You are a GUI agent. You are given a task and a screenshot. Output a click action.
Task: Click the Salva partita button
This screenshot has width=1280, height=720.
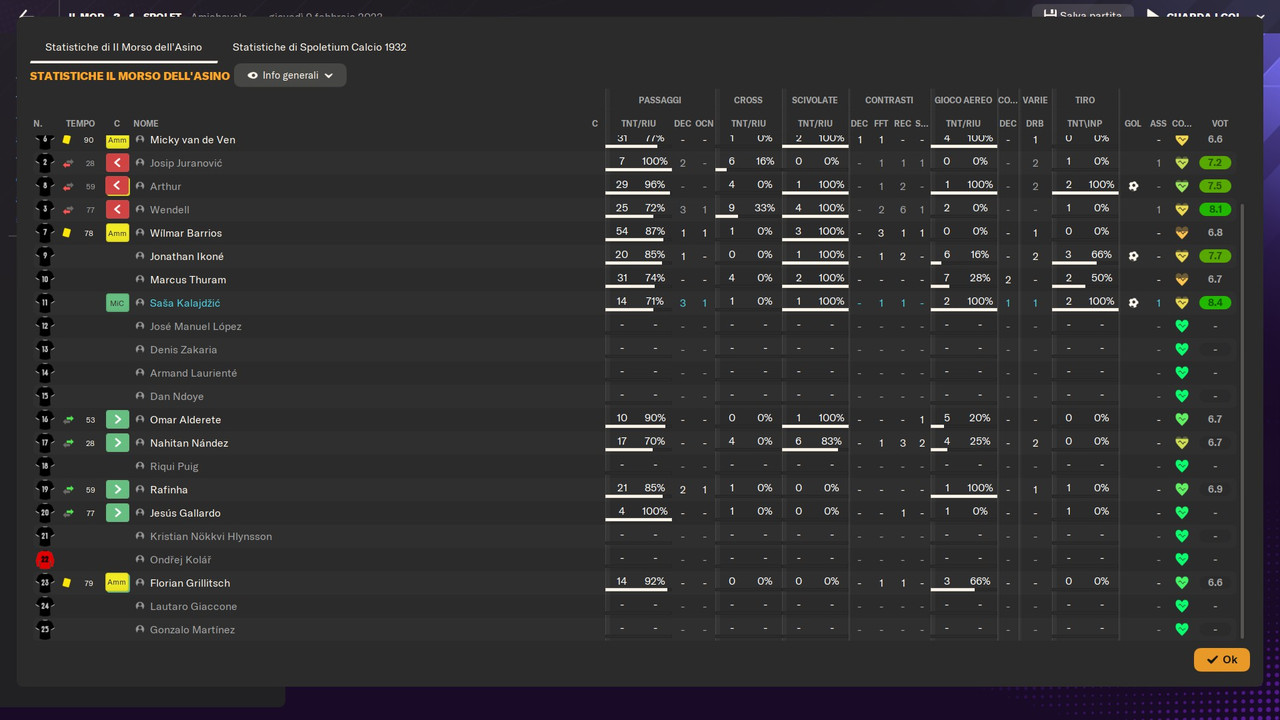(1083, 15)
